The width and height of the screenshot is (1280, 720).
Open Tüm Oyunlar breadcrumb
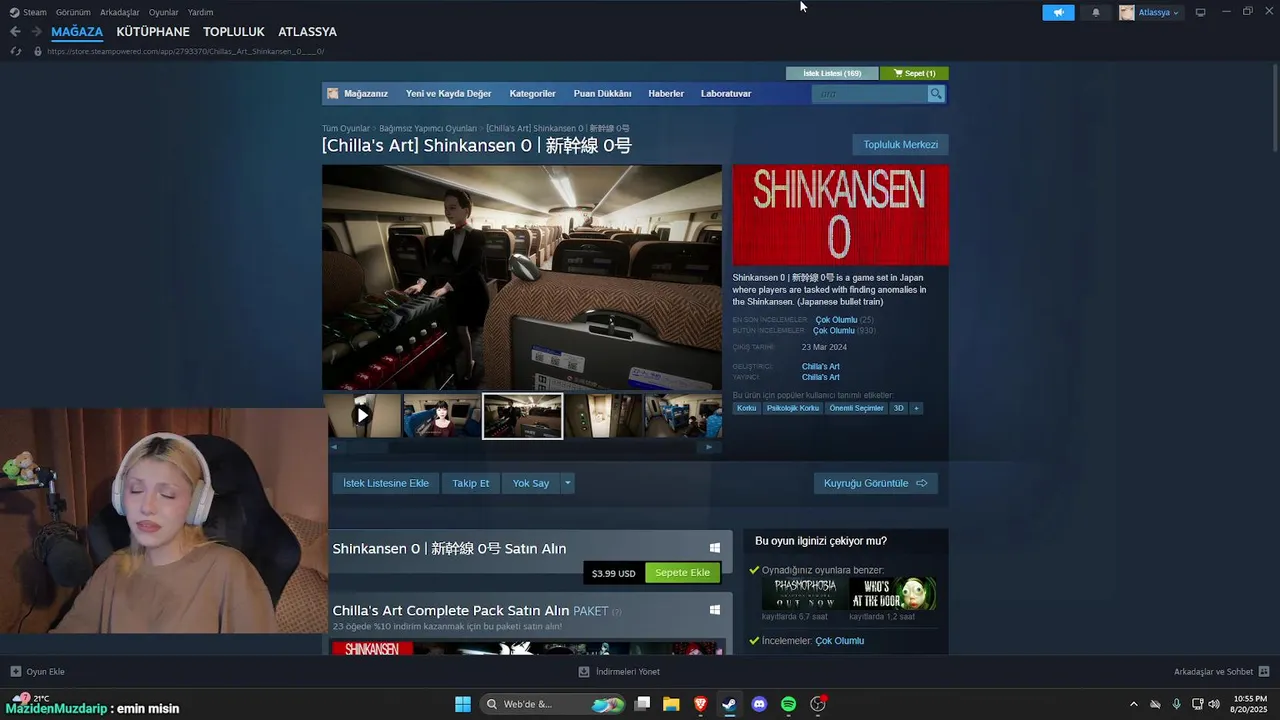pyautogui.click(x=346, y=128)
